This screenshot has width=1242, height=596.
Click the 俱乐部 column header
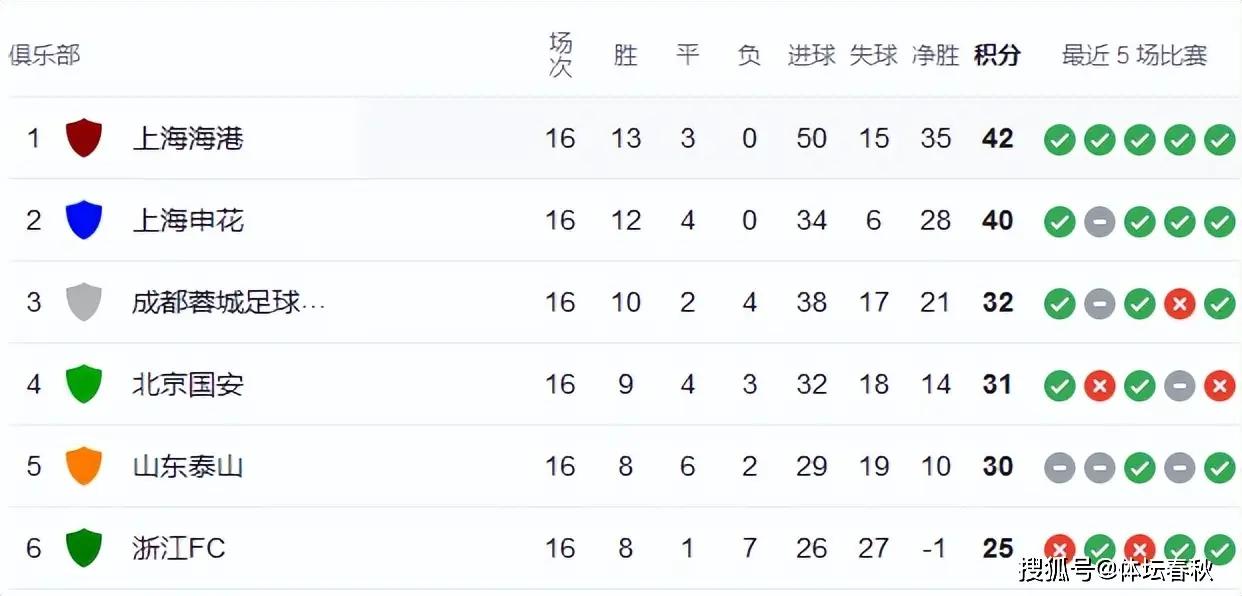pos(44,55)
